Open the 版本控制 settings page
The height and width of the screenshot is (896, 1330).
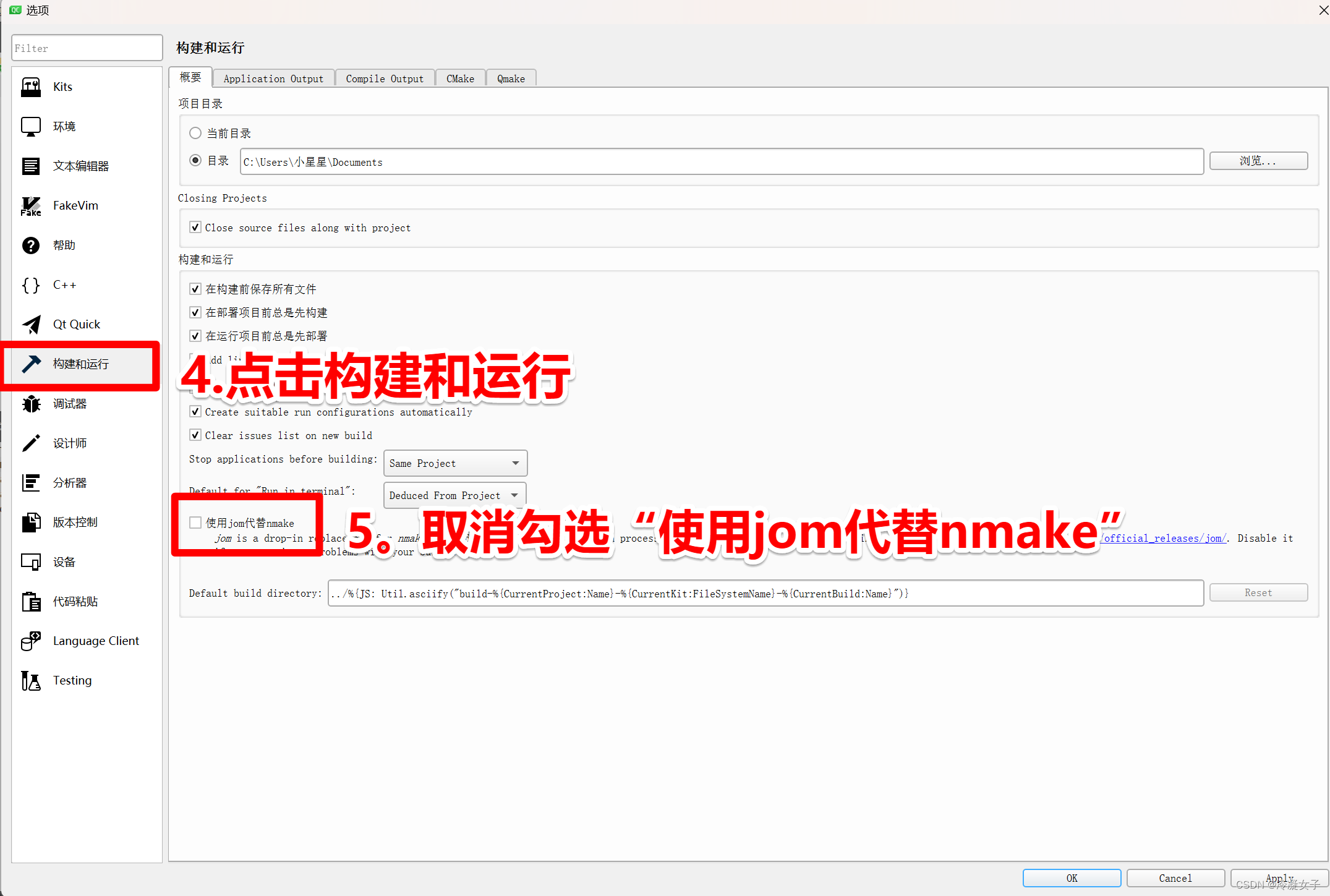[75, 522]
